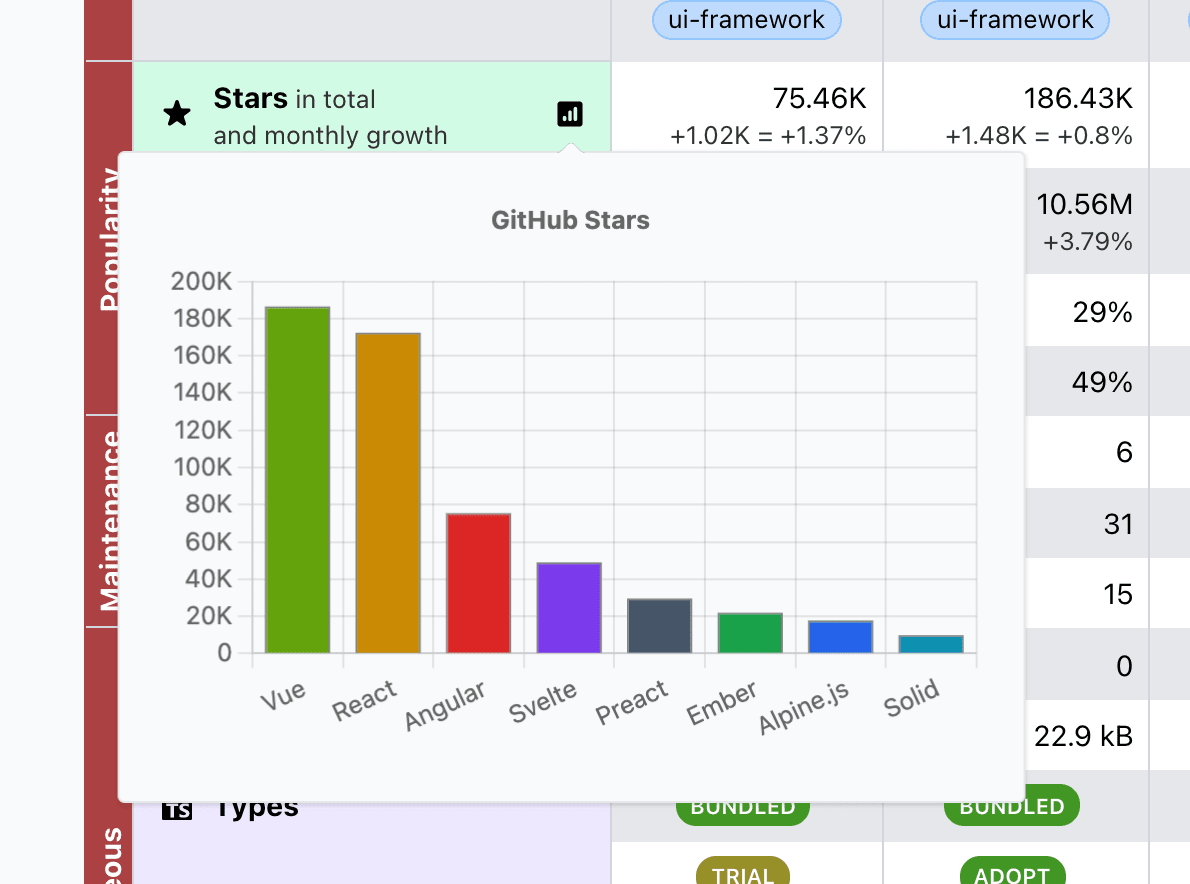Pick the green Ember bar in chart

pyautogui.click(x=750, y=633)
